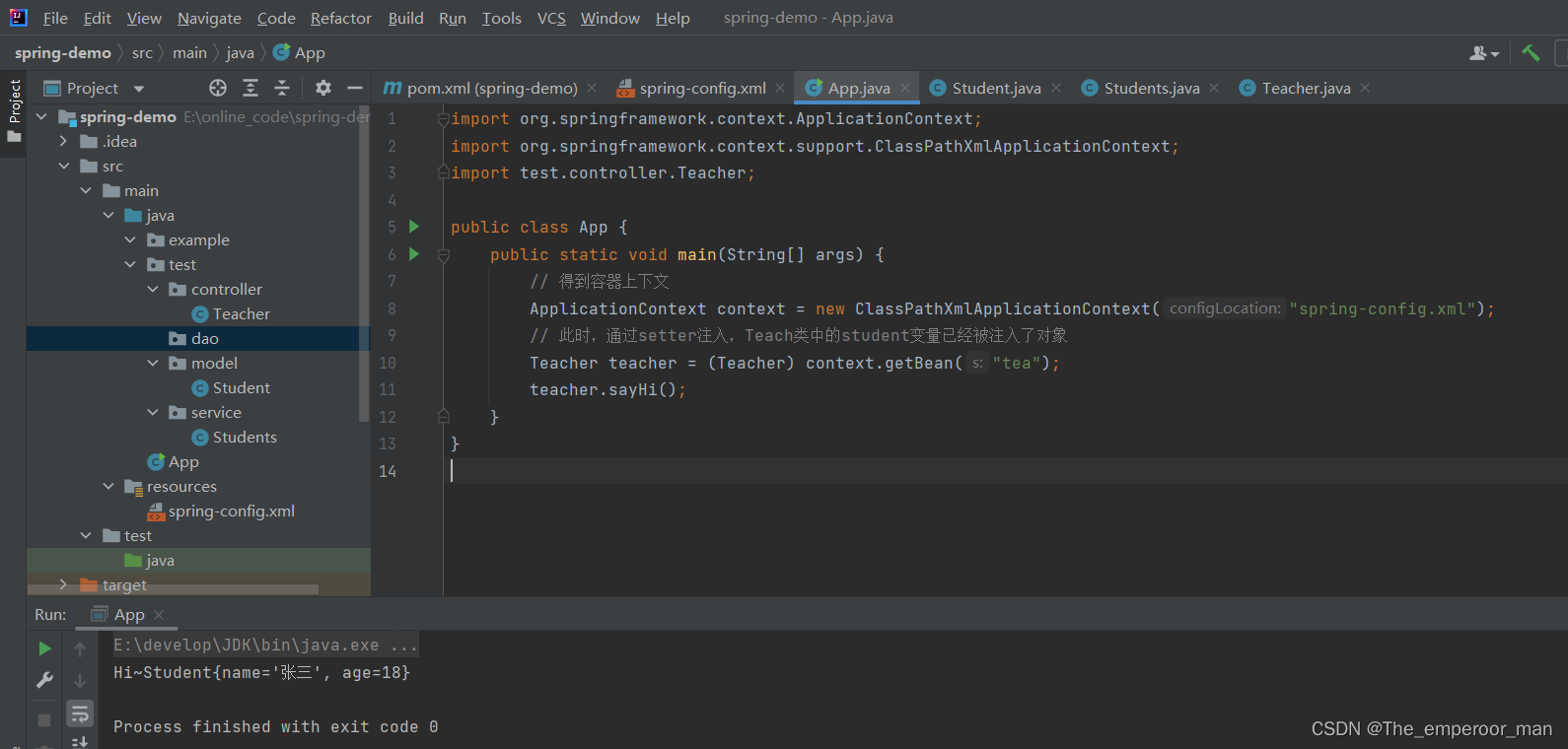Click the Expand All icon in Project panel
Viewport: 1568px width, 749px height.
click(x=250, y=88)
